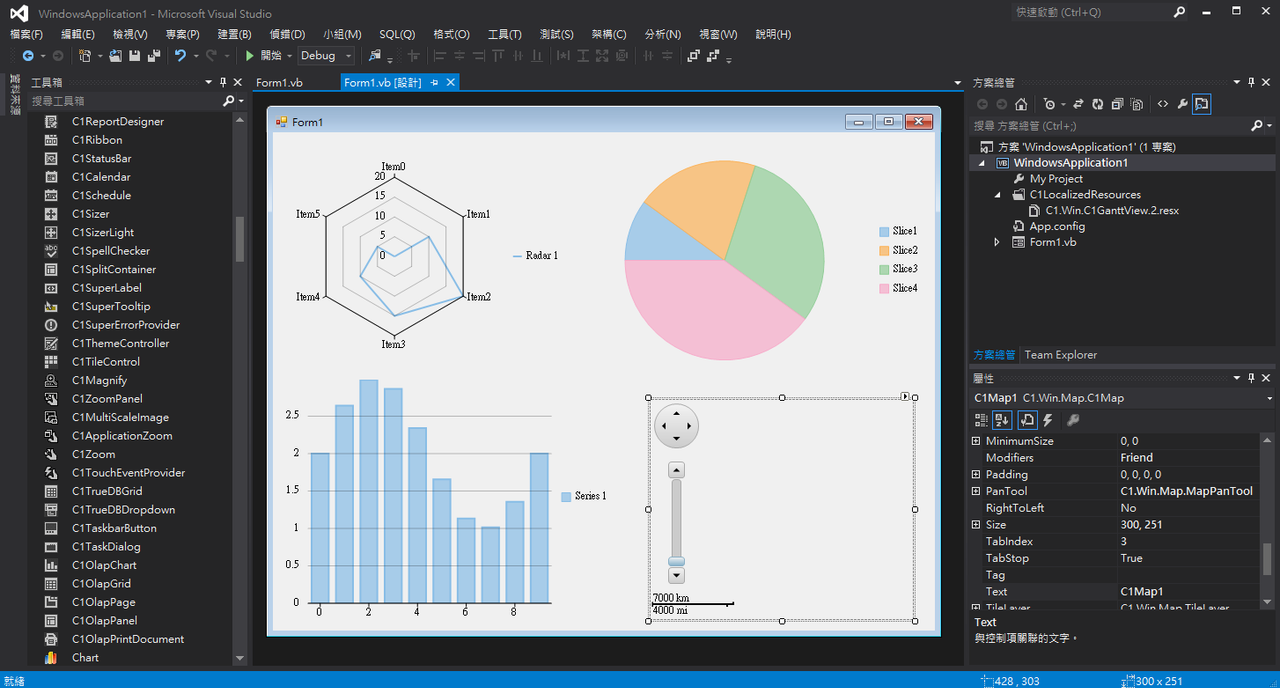
Task: Expand the Form1.vb tree node
Action: tap(997, 242)
